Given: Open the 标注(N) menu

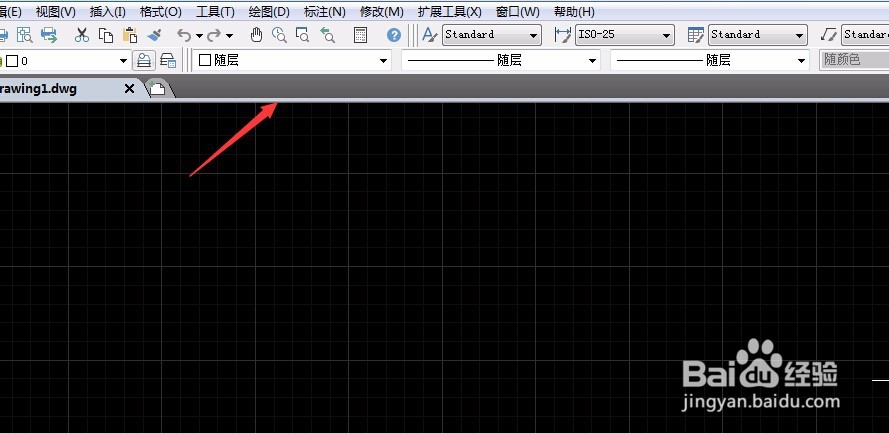Looking at the screenshot, I should (324, 12).
